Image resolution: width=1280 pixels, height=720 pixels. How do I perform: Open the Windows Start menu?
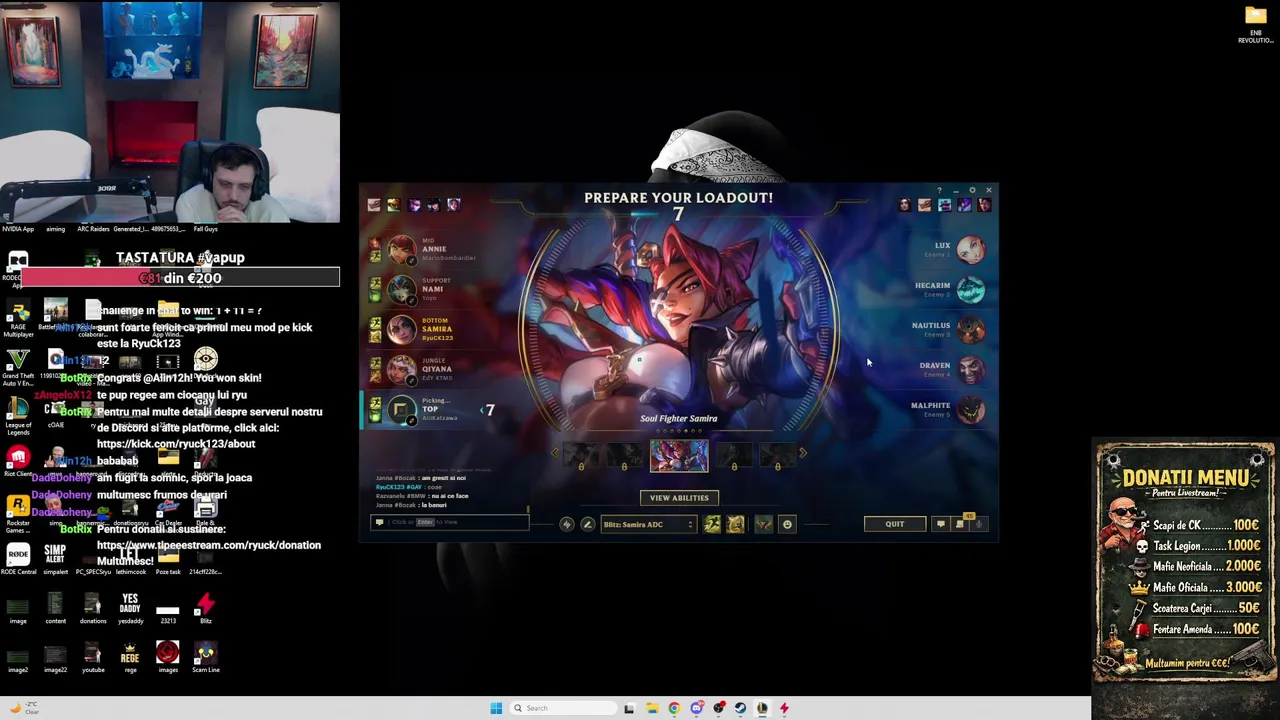coord(496,708)
